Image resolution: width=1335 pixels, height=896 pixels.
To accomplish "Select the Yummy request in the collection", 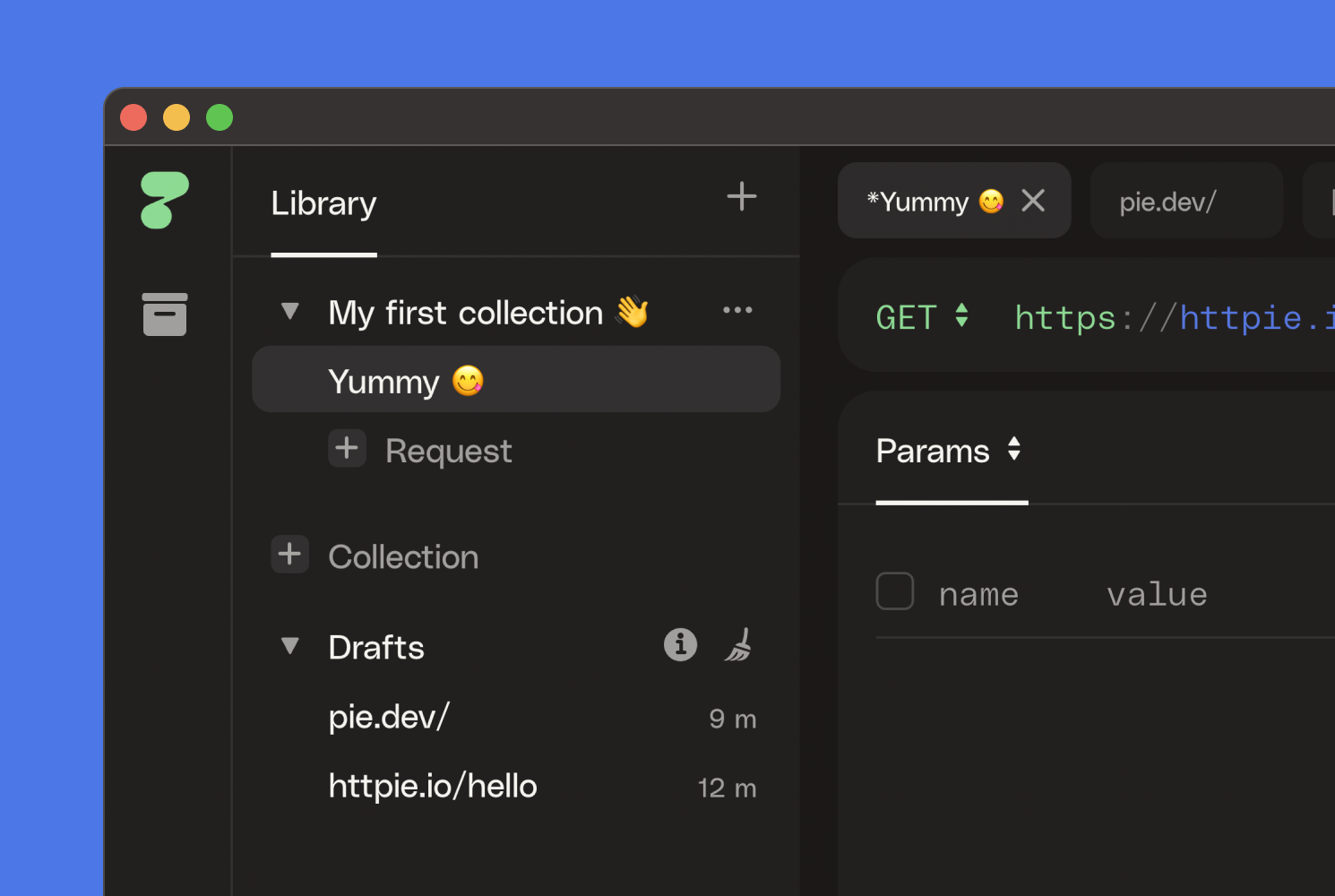I will [405, 380].
